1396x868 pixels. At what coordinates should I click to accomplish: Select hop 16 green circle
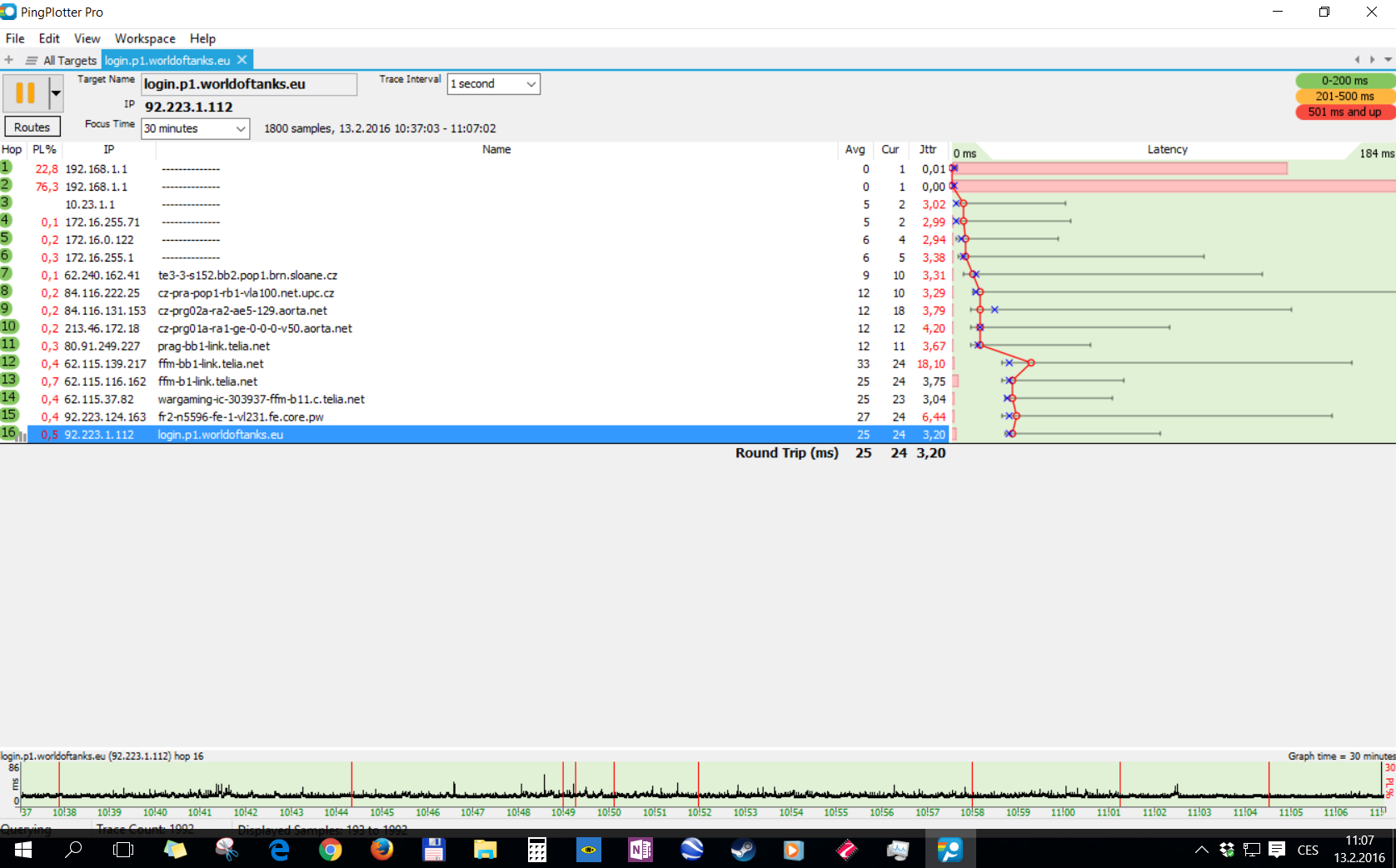coord(8,432)
